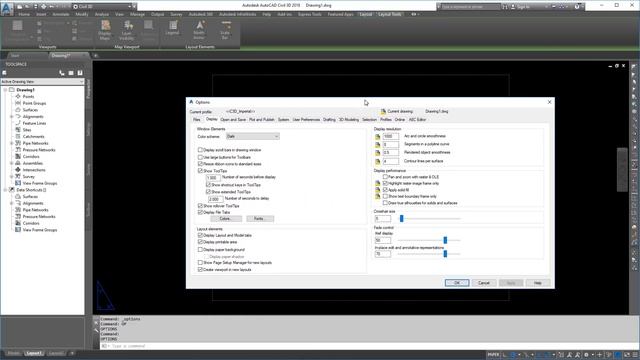Open the Profiles tab in Options
This screenshot has width=640, height=360.
[x=386, y=120]
